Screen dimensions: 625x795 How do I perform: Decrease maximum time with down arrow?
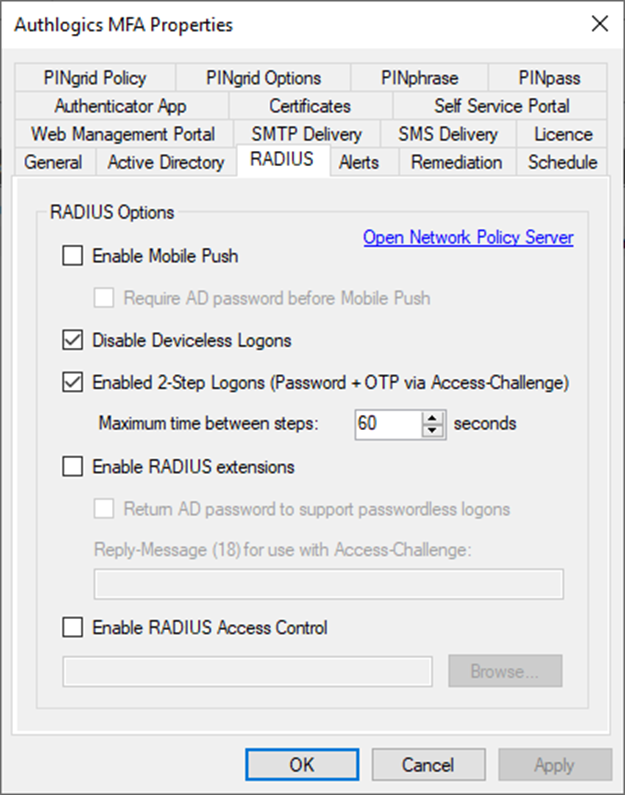coord(432,430)
